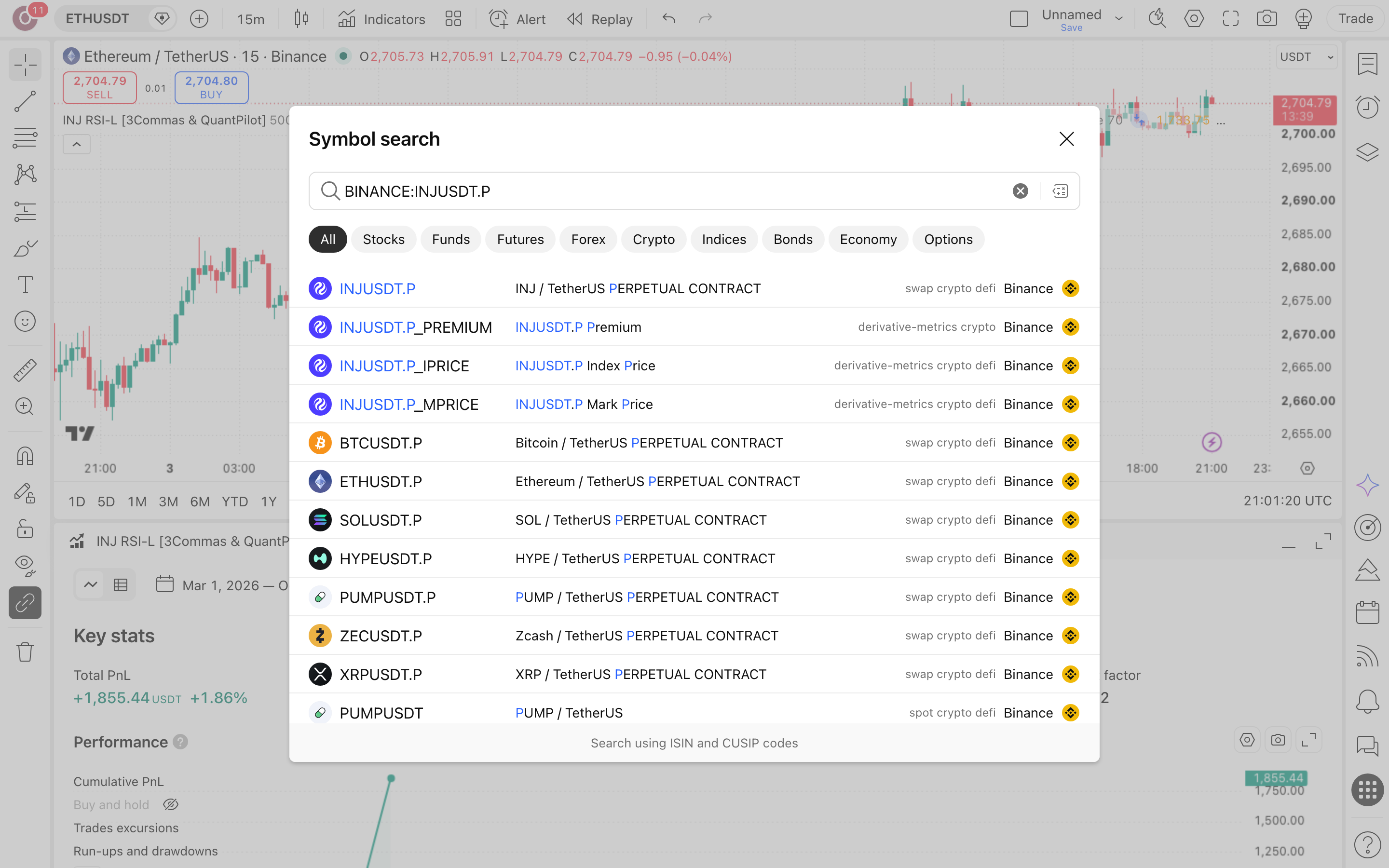Open the symbol search keyboard icon
Screen dimensions: 1389x868
1060,191
